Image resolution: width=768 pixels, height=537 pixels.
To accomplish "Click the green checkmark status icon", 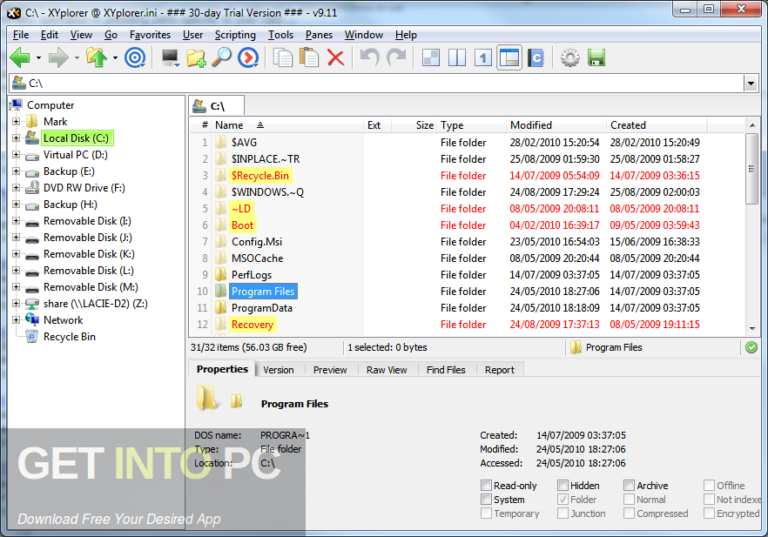I will pyautogui.click(x=751, y=347).
